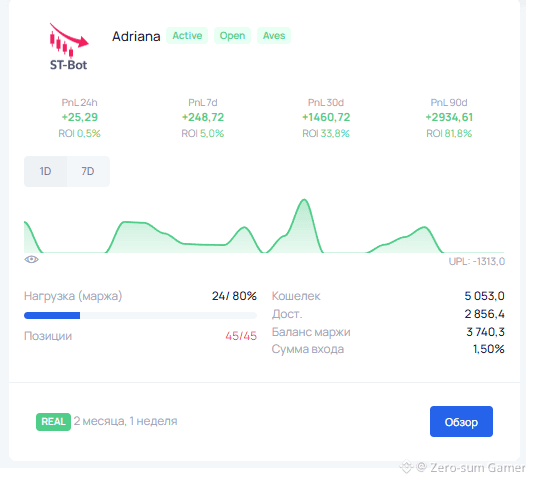Select PnL 7d value +248,72
Viewport: 533px width, 483px height.
tap(203, 117)
